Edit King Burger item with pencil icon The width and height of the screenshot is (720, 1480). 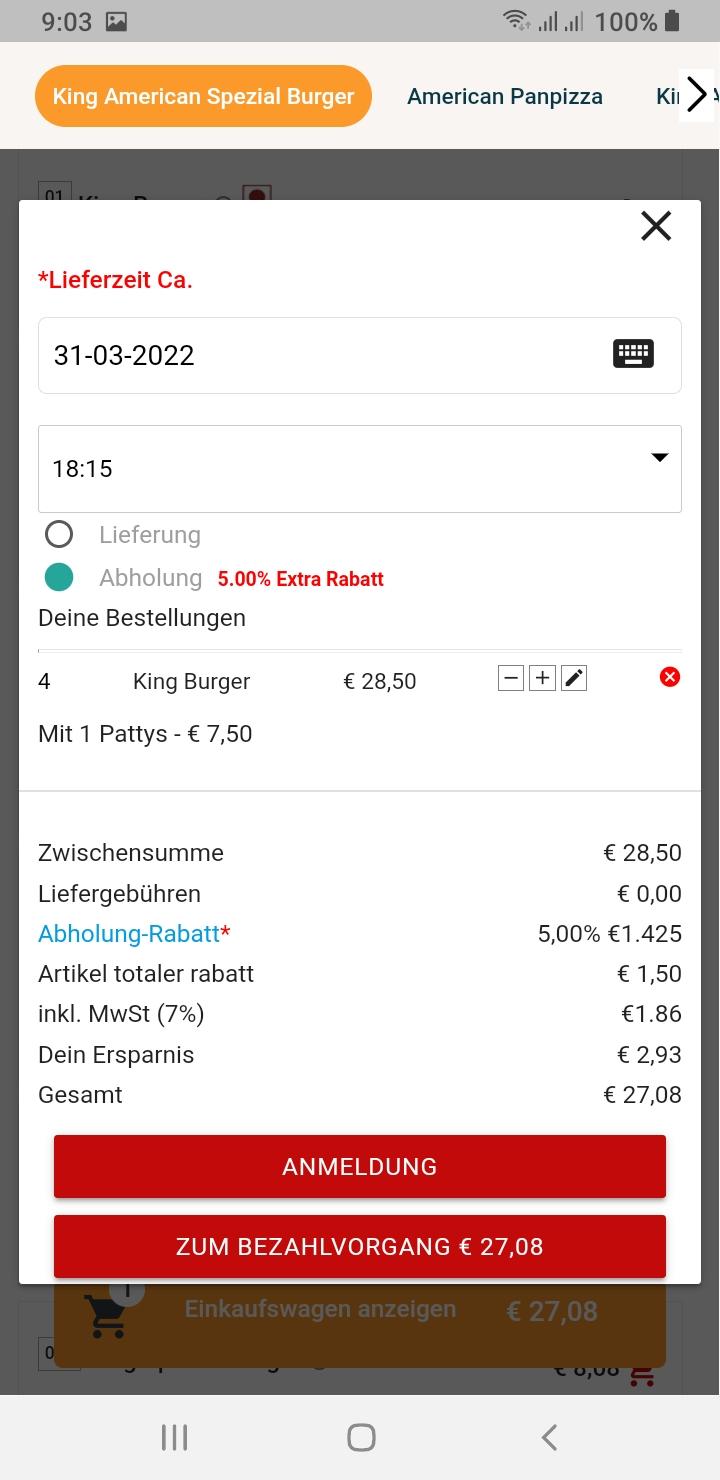(573, 678)
